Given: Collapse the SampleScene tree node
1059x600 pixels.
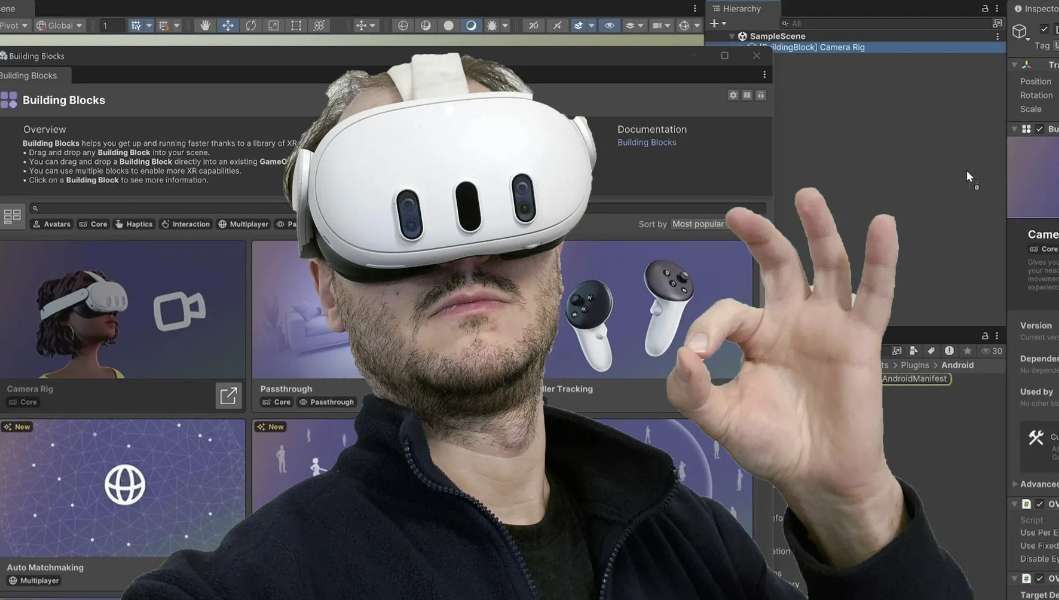Looking at the screenshot, I should [x=731, y=36].
